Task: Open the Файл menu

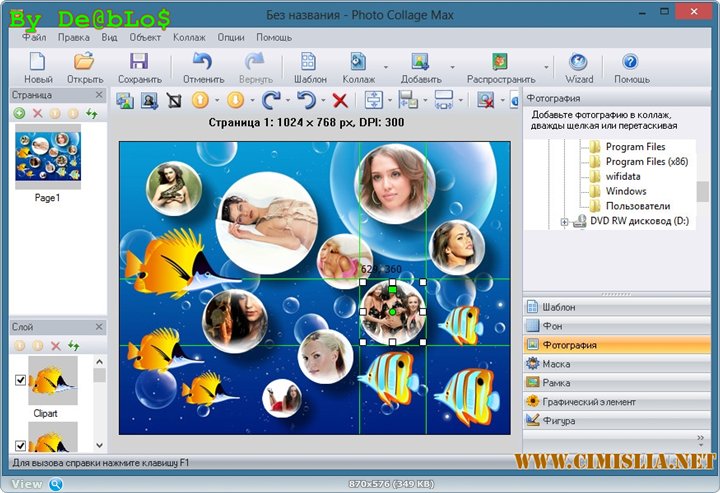Action: pos(34,37)
